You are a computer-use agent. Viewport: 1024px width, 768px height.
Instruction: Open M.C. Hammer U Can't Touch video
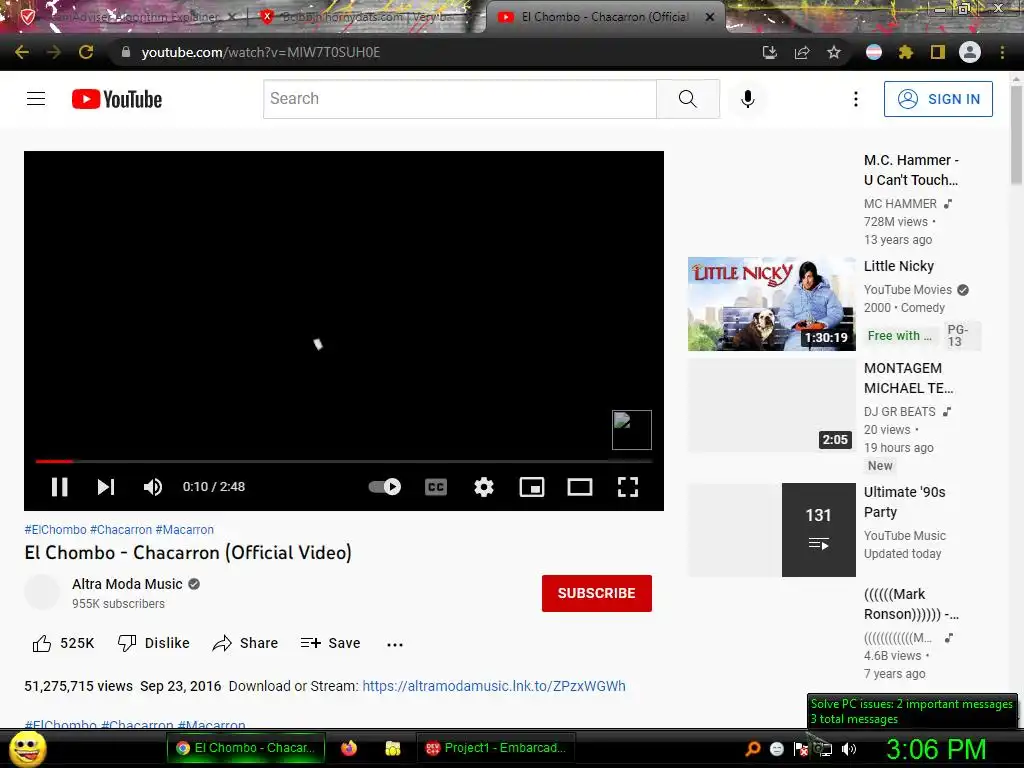[911, 170]
